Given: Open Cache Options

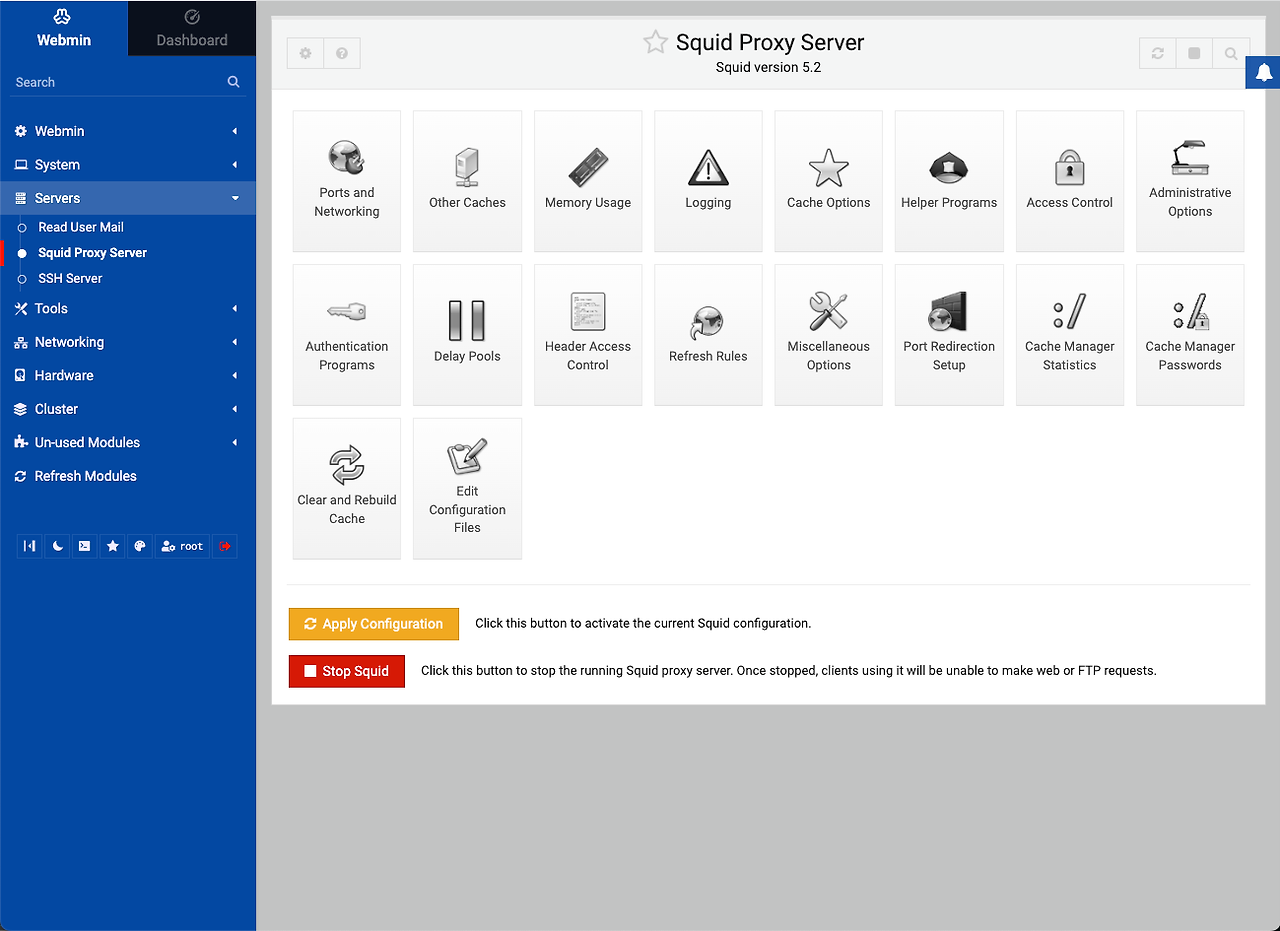Looking at the screenshot, I should click(x=829, y=181).
